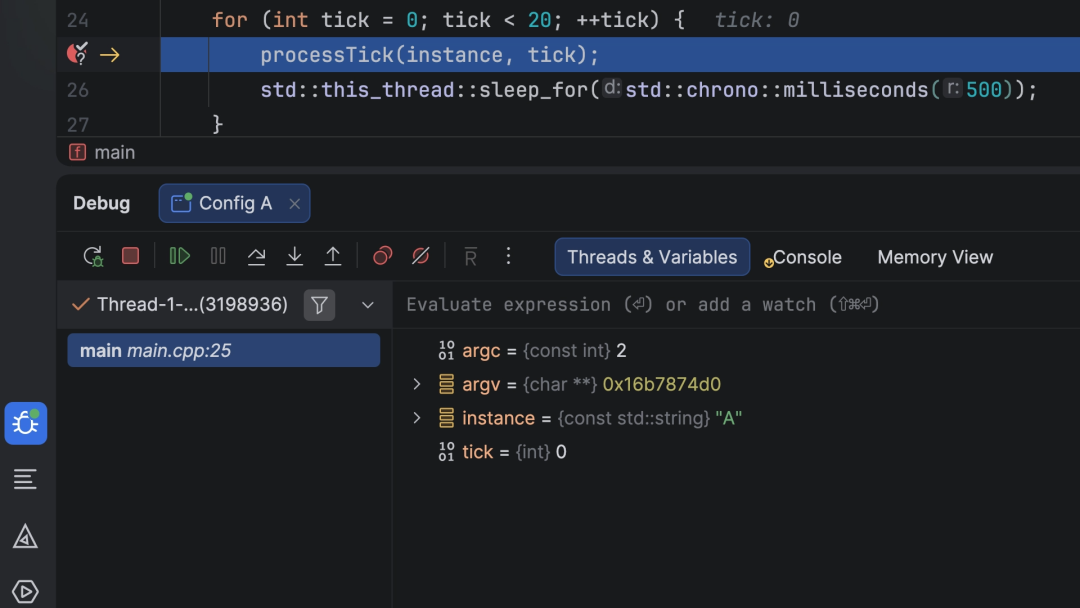Click the inline hint 'tick: 0'
The width and height of the screenshot is (1080, 608).
[x=757, y=20]
